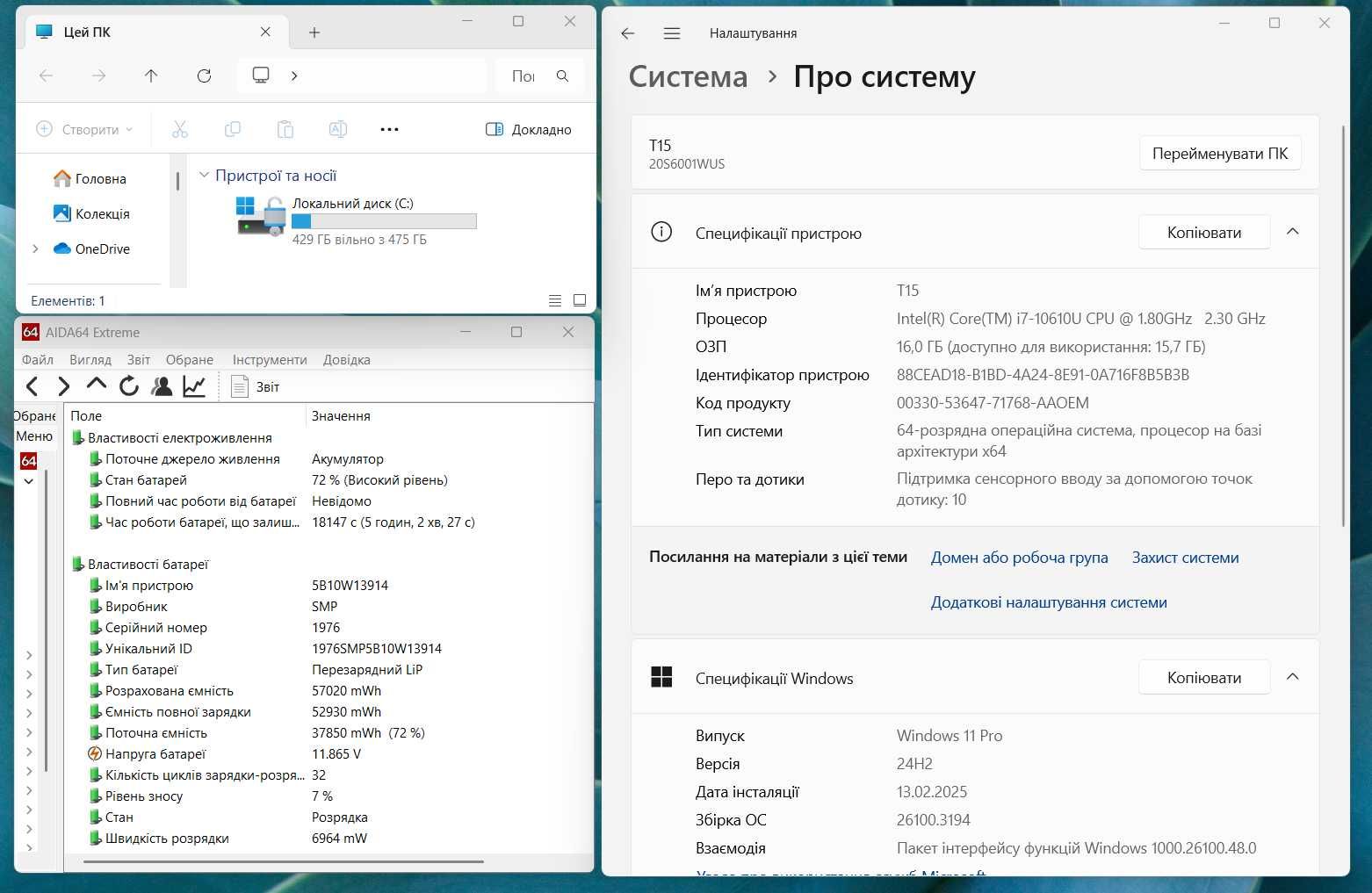This screenshot has width=1372, height=893.
Task: Open the Файл menu in AIDA64
Action: [38, 359]
